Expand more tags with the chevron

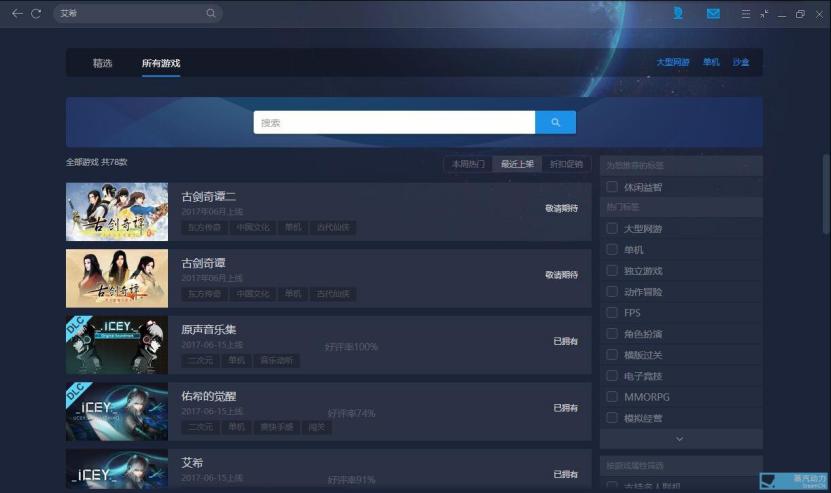pos(679,439)
